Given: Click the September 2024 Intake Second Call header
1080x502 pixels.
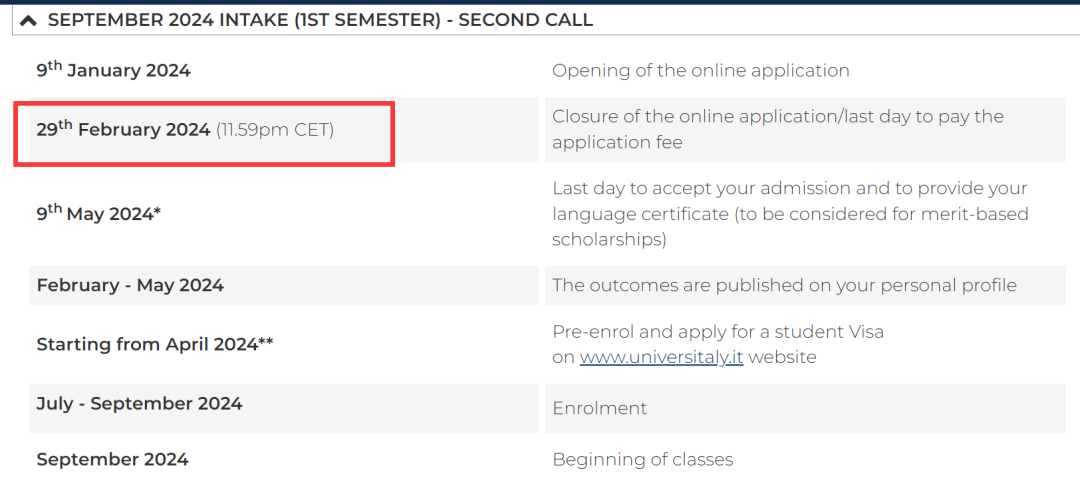Looking at the screenshot, I should click(x=320, y=21).
